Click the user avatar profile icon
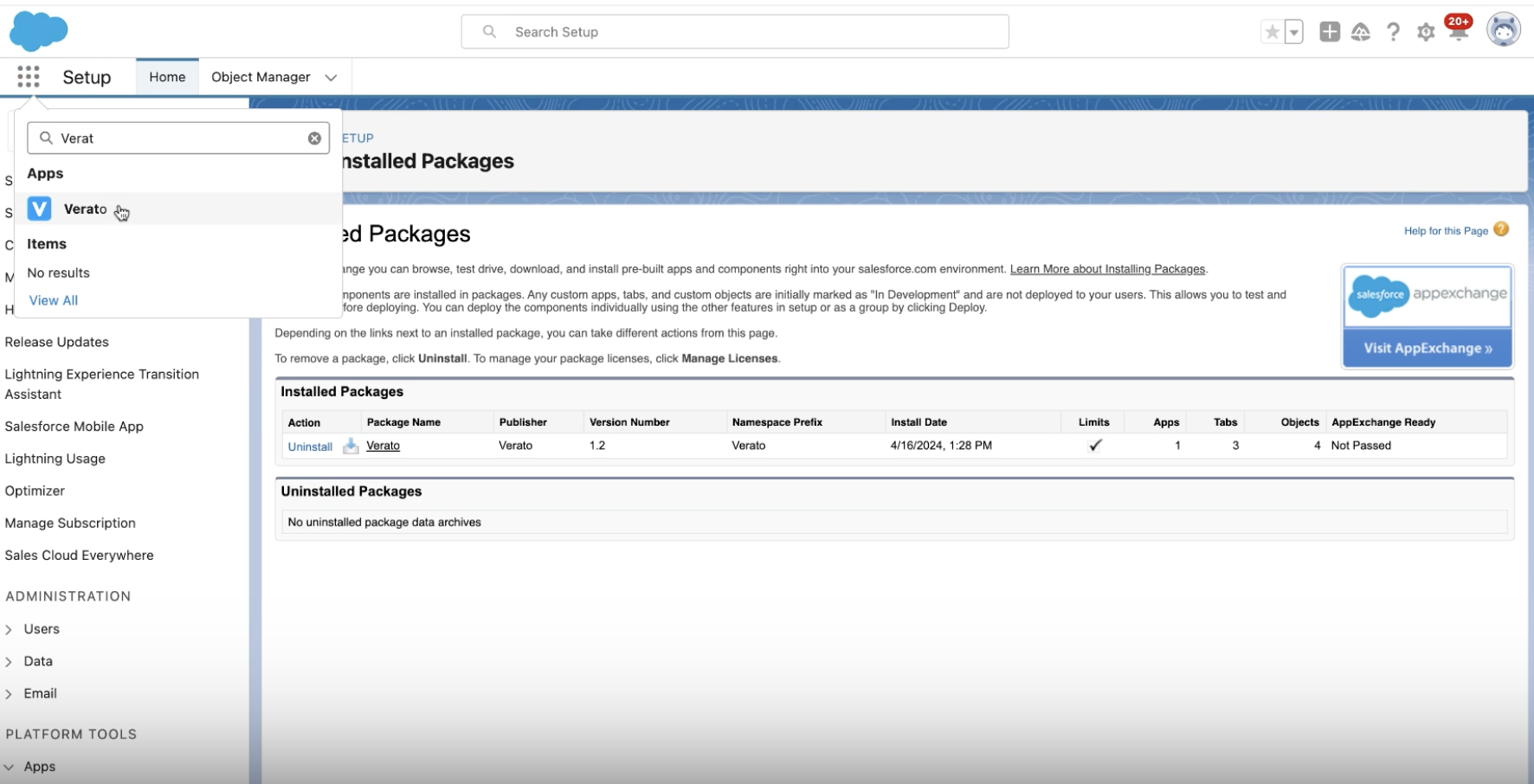The height and width of the screenshot is (784, 1534). (x=1504, y=30)
